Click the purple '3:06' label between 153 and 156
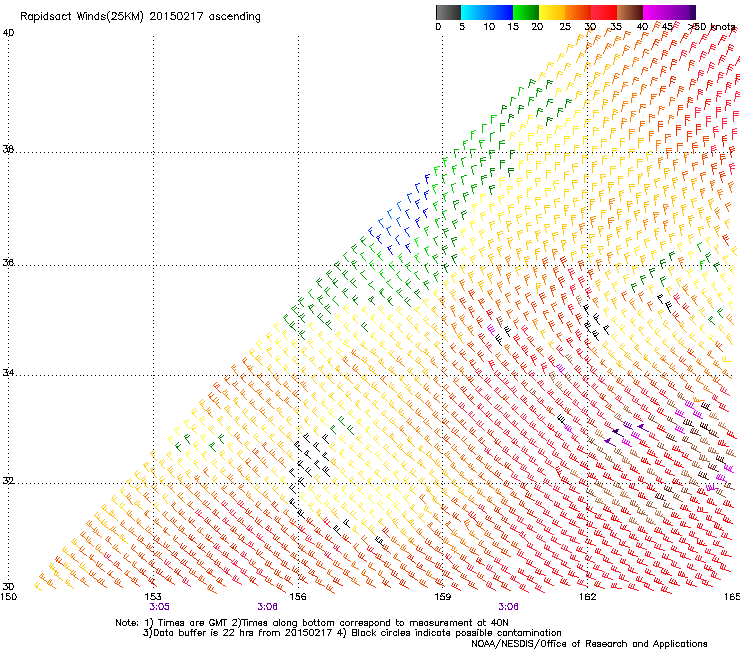The height and width of the screenshot is (650, 740). (x=267, y=607)
